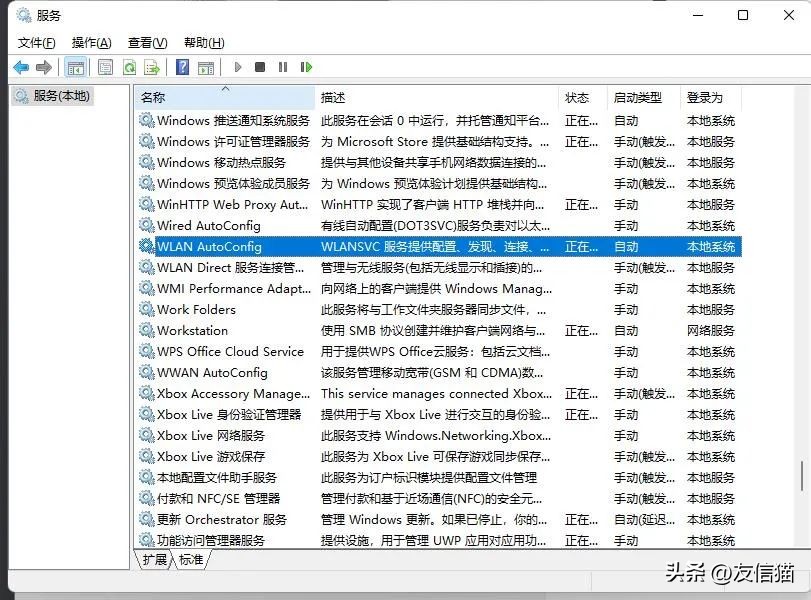This screenshot has width=811, height=600.
Task: Open the 查看(V) menu
Action: click(x=147, y=42)
